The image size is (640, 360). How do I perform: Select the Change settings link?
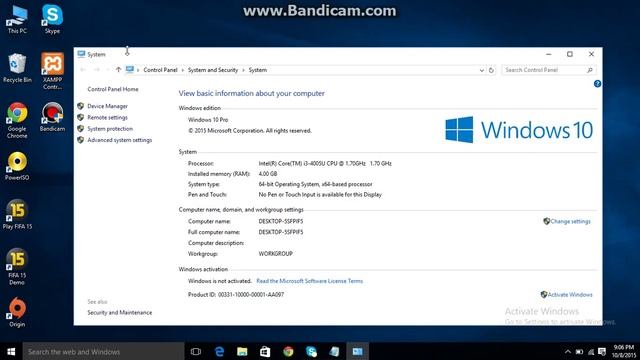tap(570, 221)
